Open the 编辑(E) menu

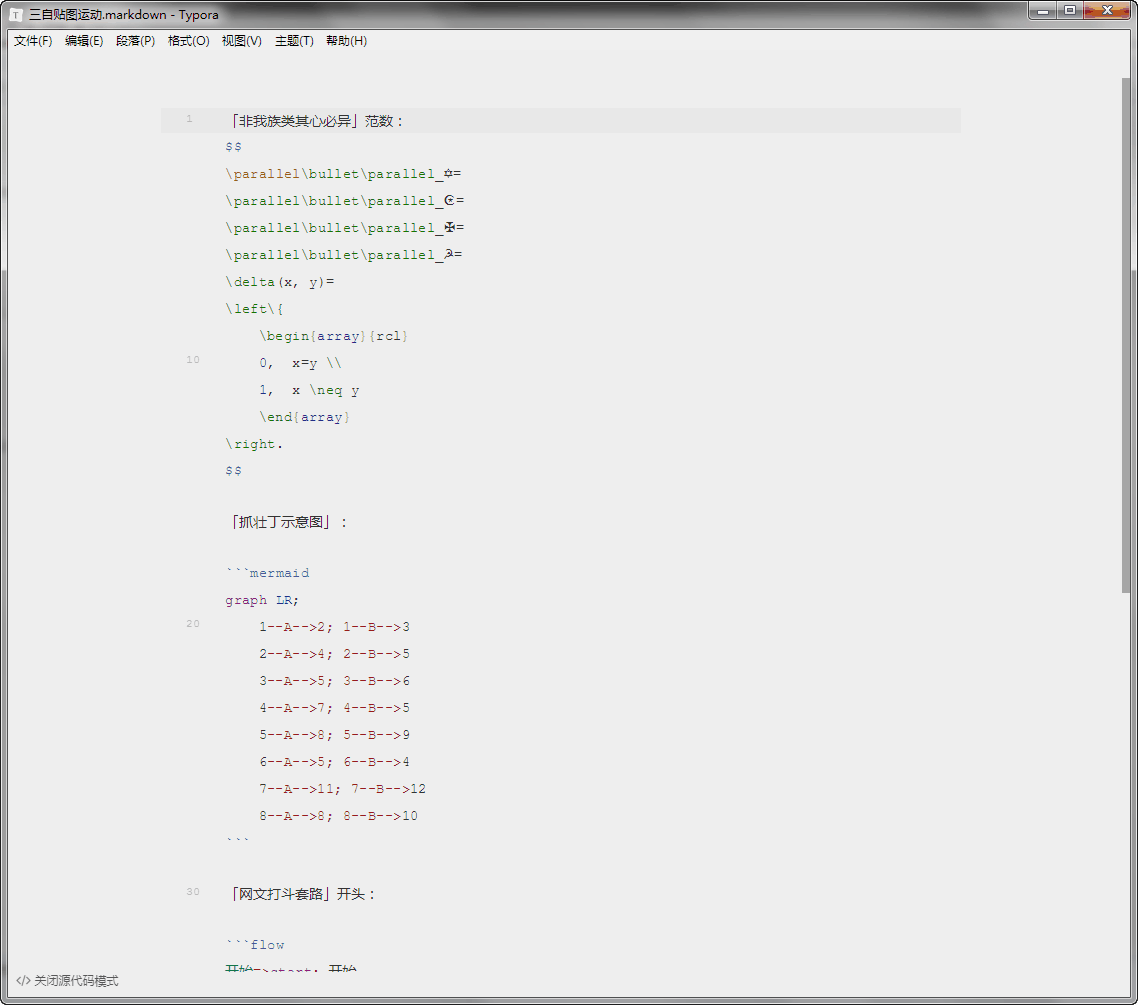click(83, 41)
